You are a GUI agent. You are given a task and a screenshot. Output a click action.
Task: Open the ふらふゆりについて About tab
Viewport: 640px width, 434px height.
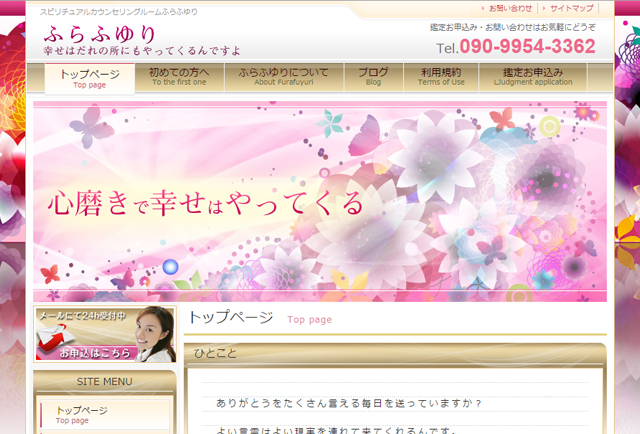(x=283, y=77)
